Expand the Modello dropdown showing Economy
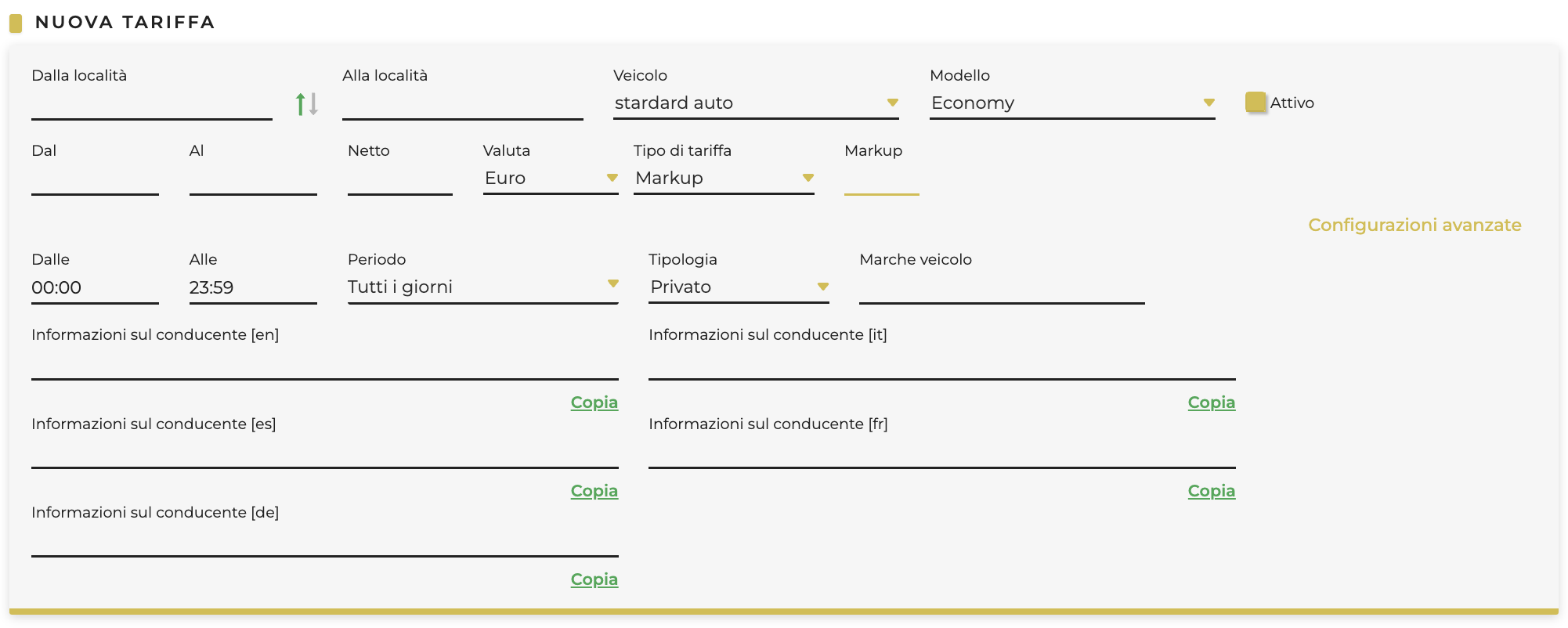The width and height of the screenshot is (1568, 628). 1071,103
